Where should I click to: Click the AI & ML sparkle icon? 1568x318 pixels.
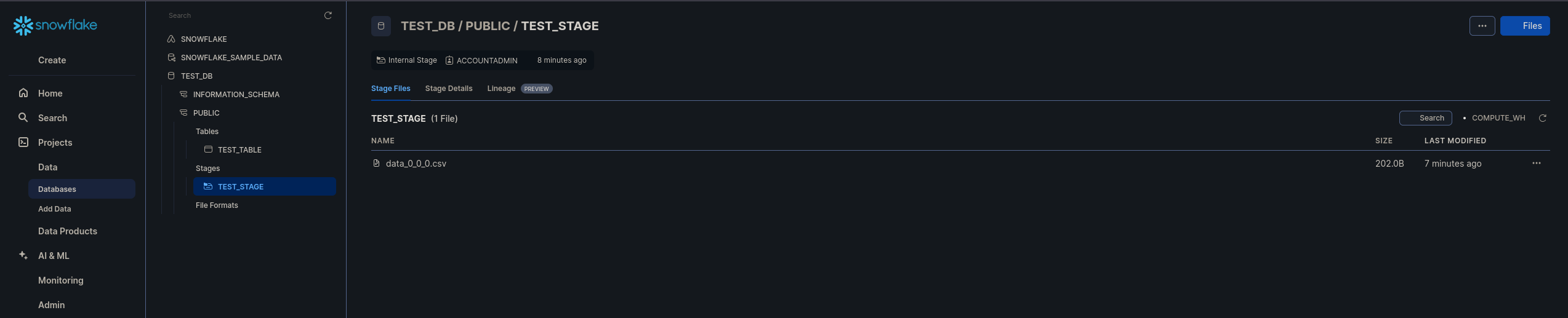(x=23, y=255)
